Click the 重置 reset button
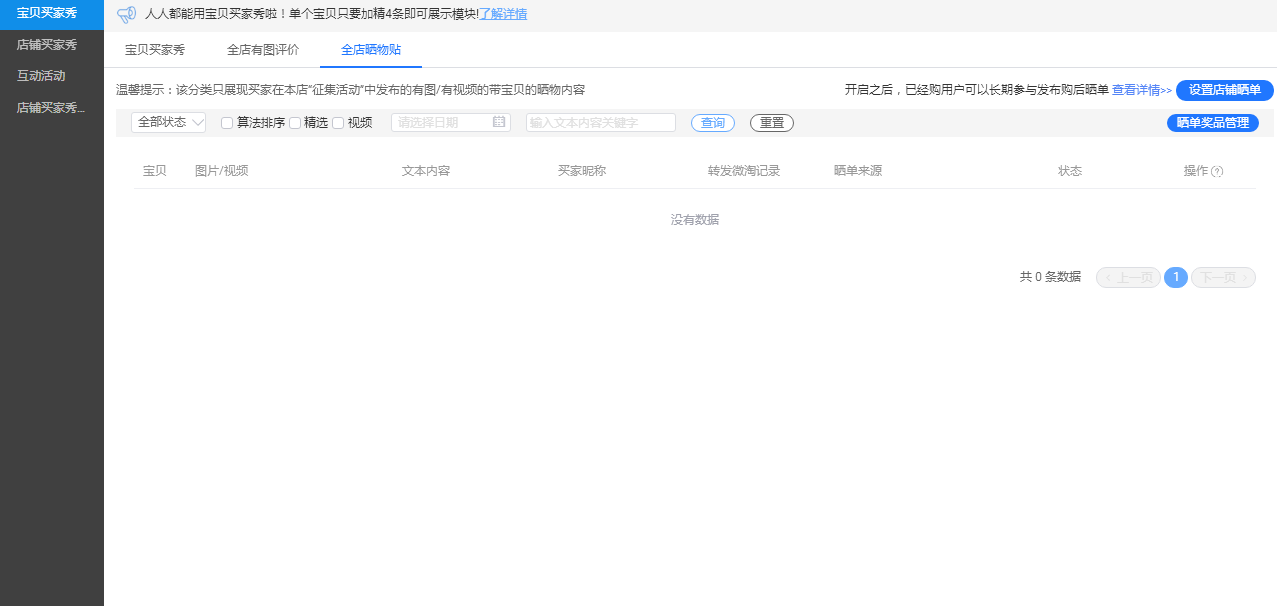The height and width of the screenshot is (606, 1277). pyautogui.click(x=771, y=122)
